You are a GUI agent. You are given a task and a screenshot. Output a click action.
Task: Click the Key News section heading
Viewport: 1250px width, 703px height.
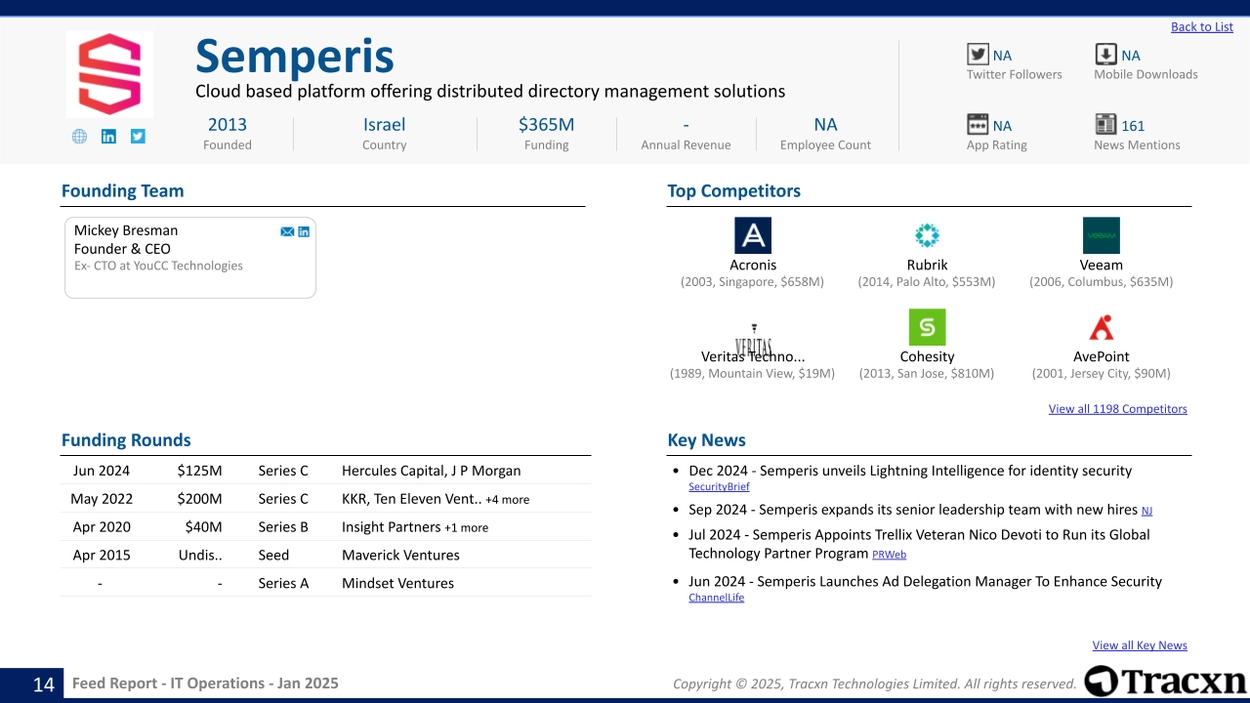tap(706, 440)
